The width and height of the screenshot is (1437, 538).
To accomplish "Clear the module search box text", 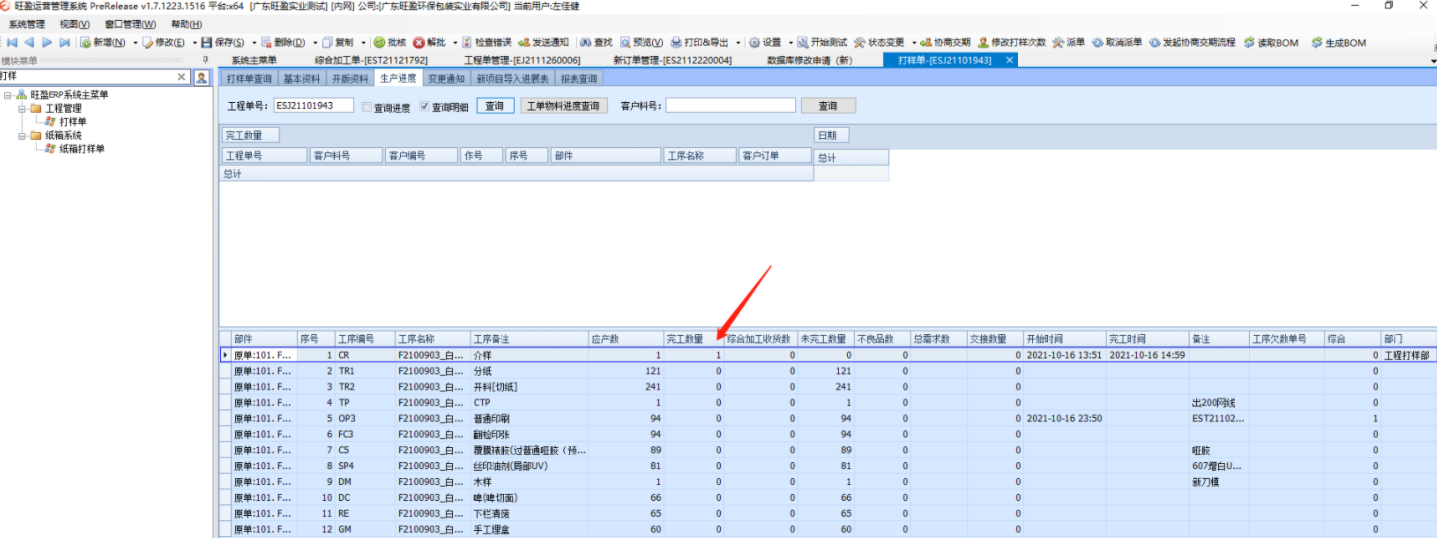I will [182, 76].
